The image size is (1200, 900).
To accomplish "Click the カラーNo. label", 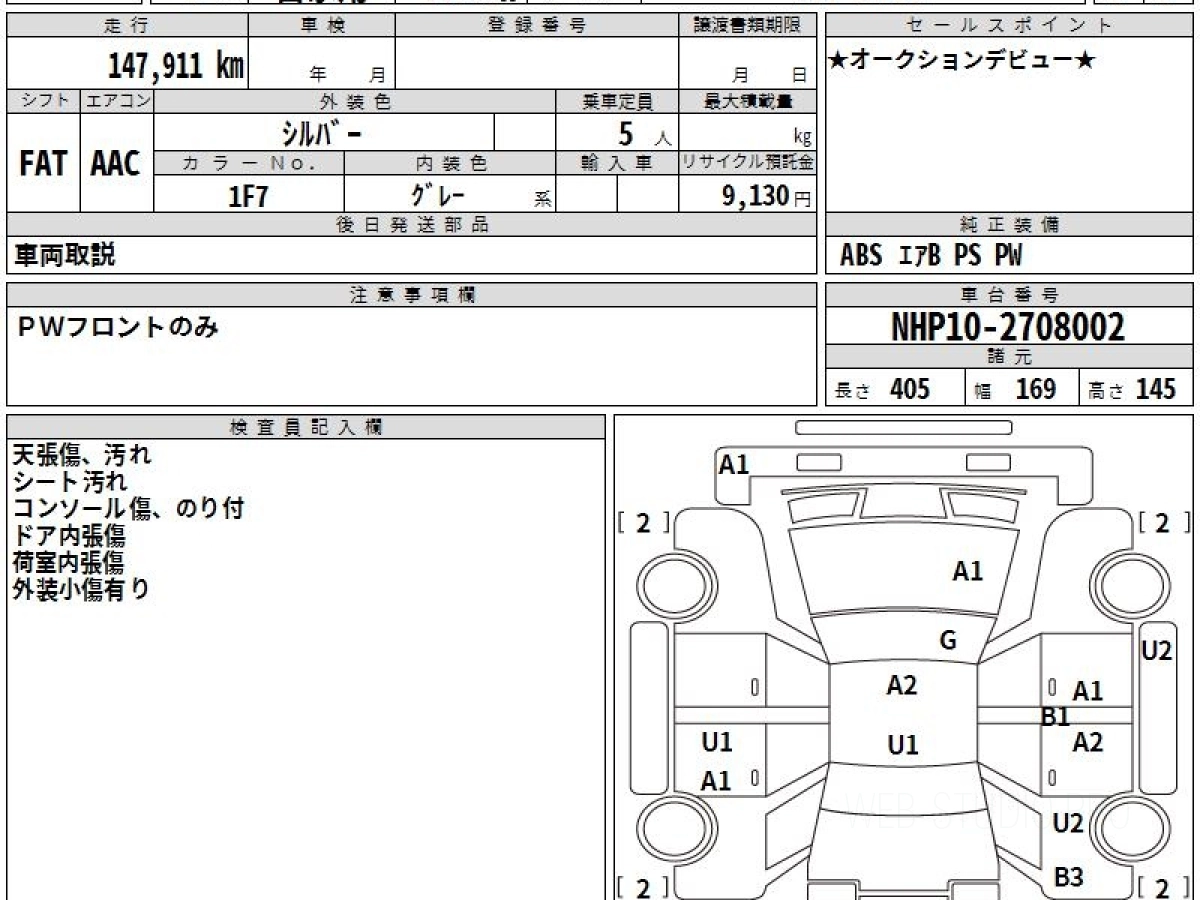I will (249, 163).
